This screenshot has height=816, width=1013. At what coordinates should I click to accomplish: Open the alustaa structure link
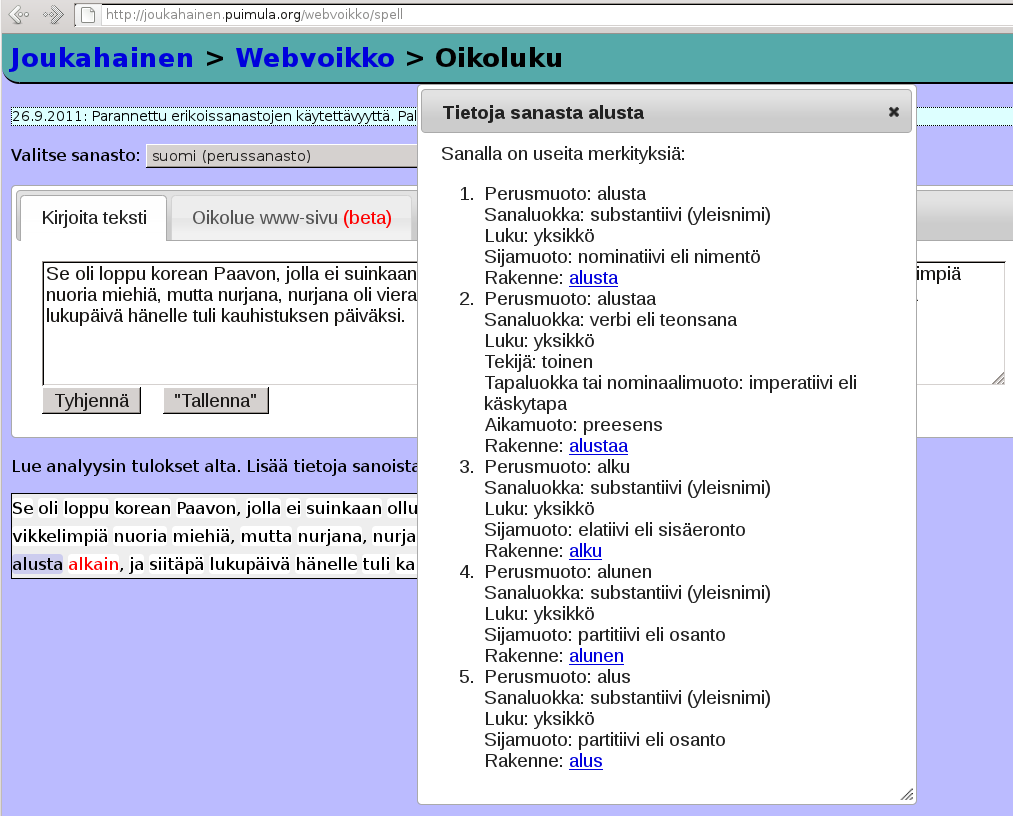[x=598, y=446]
